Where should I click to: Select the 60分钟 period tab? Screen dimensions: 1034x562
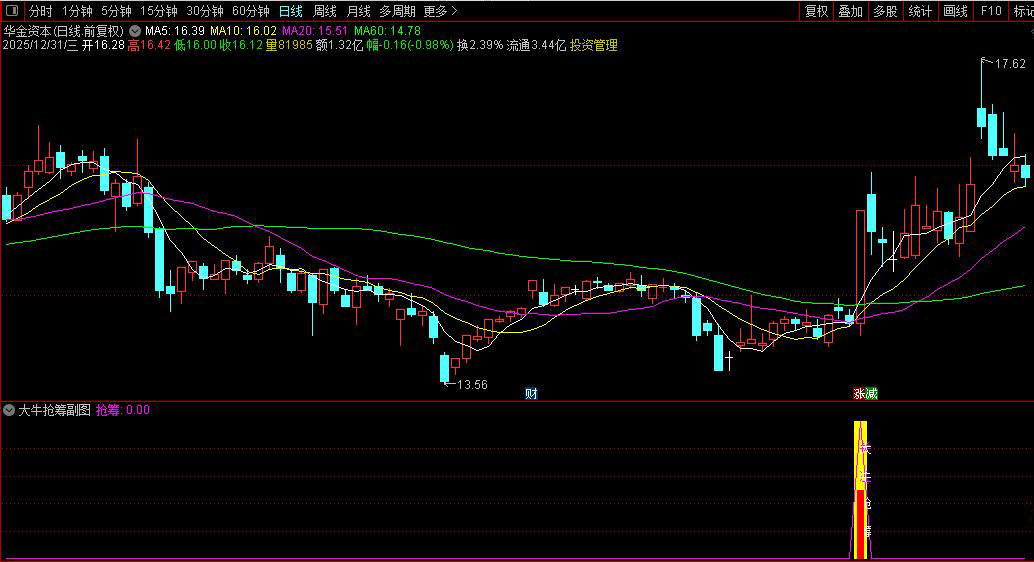click(x=250, y=12)
